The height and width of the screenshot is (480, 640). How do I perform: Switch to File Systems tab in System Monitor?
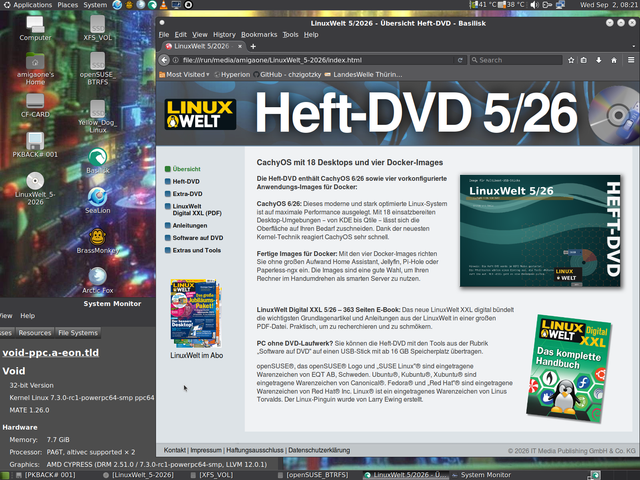(78, 333)
